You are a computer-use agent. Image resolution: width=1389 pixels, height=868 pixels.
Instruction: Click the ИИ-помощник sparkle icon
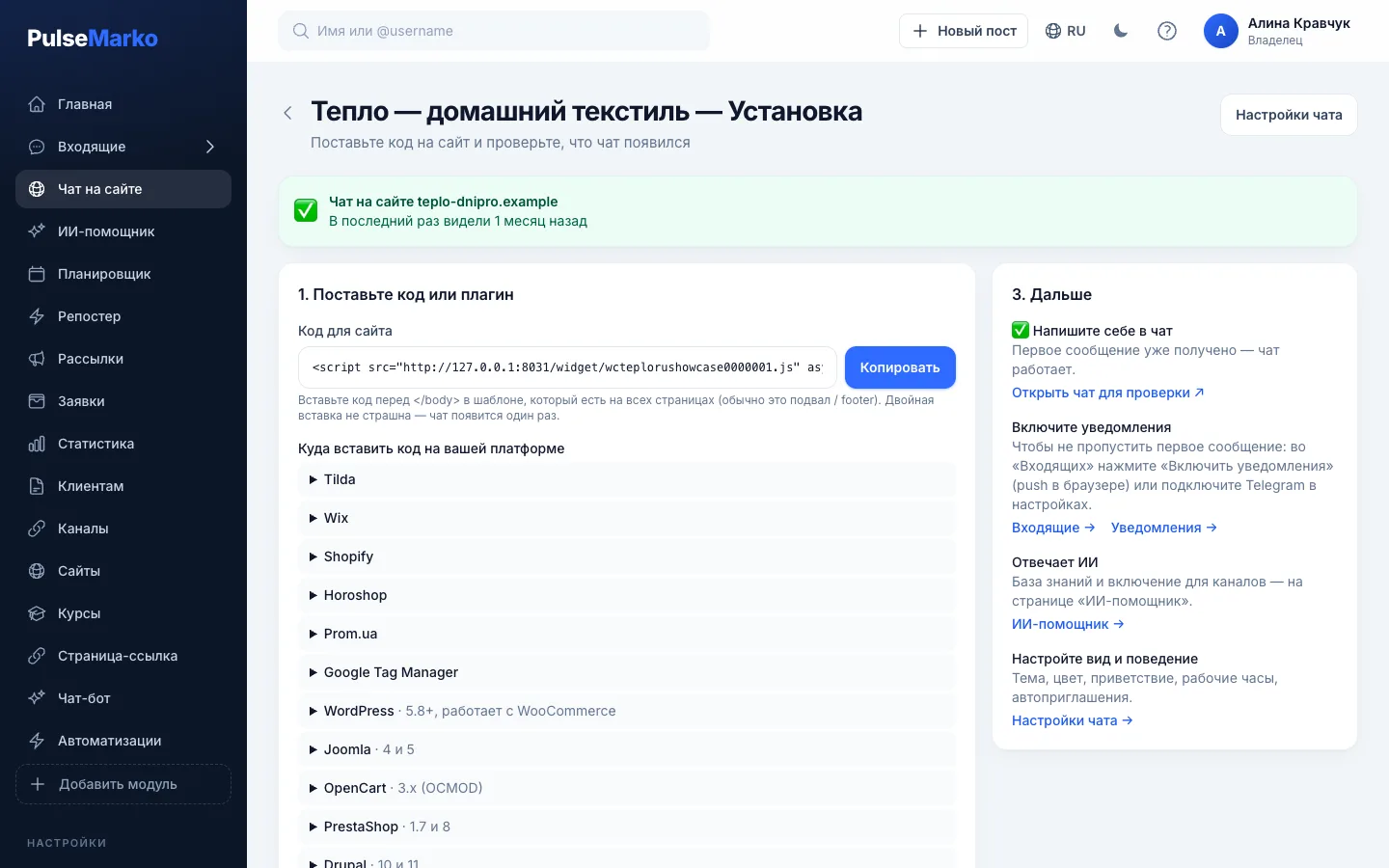(x=37, y=231)
